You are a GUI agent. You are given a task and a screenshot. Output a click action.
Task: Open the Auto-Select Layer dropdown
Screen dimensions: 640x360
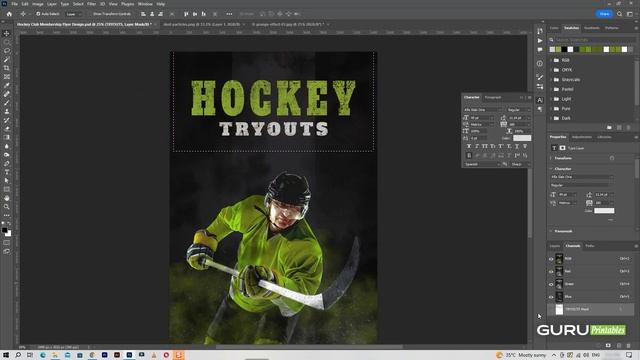coord(74,14)
